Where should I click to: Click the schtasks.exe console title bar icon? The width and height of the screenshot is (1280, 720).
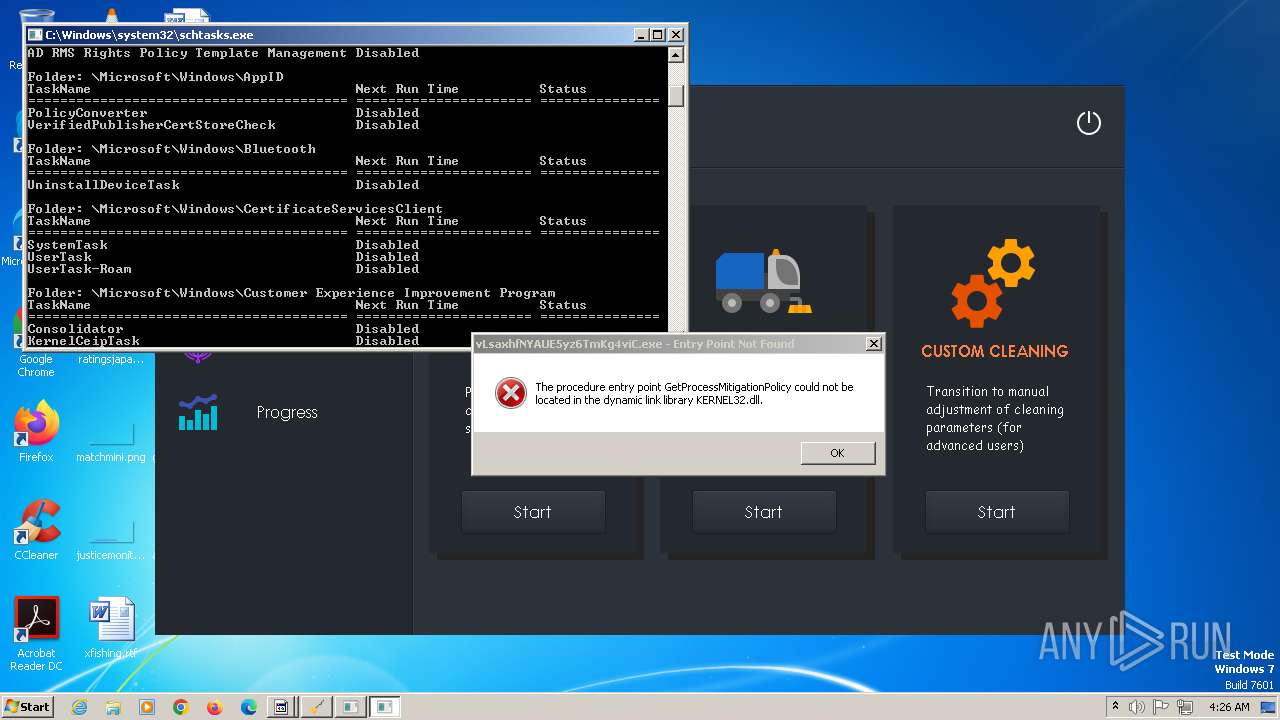point(36,34)
